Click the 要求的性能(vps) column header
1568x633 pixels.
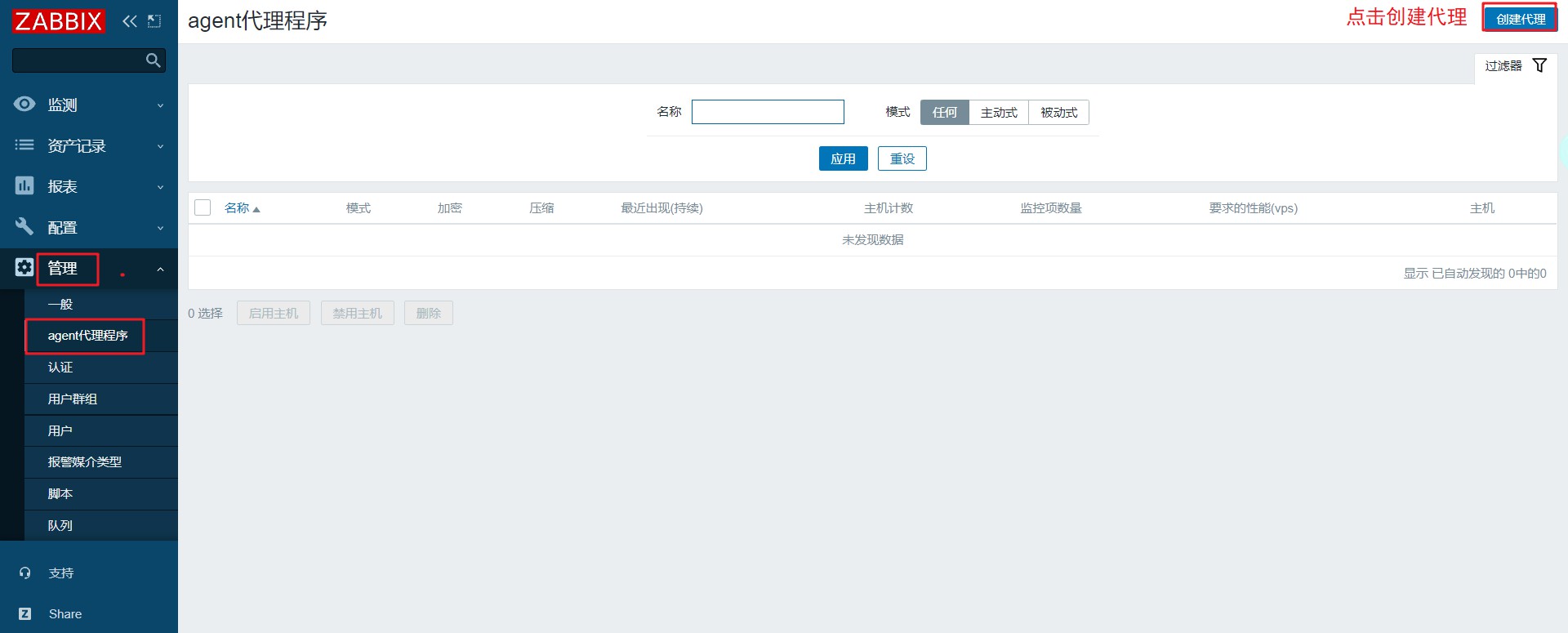(x=1253, y=208)
